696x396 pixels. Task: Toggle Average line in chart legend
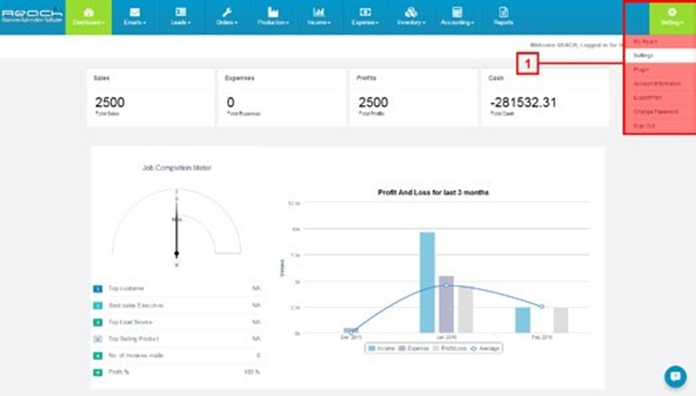tap(485, 348)
